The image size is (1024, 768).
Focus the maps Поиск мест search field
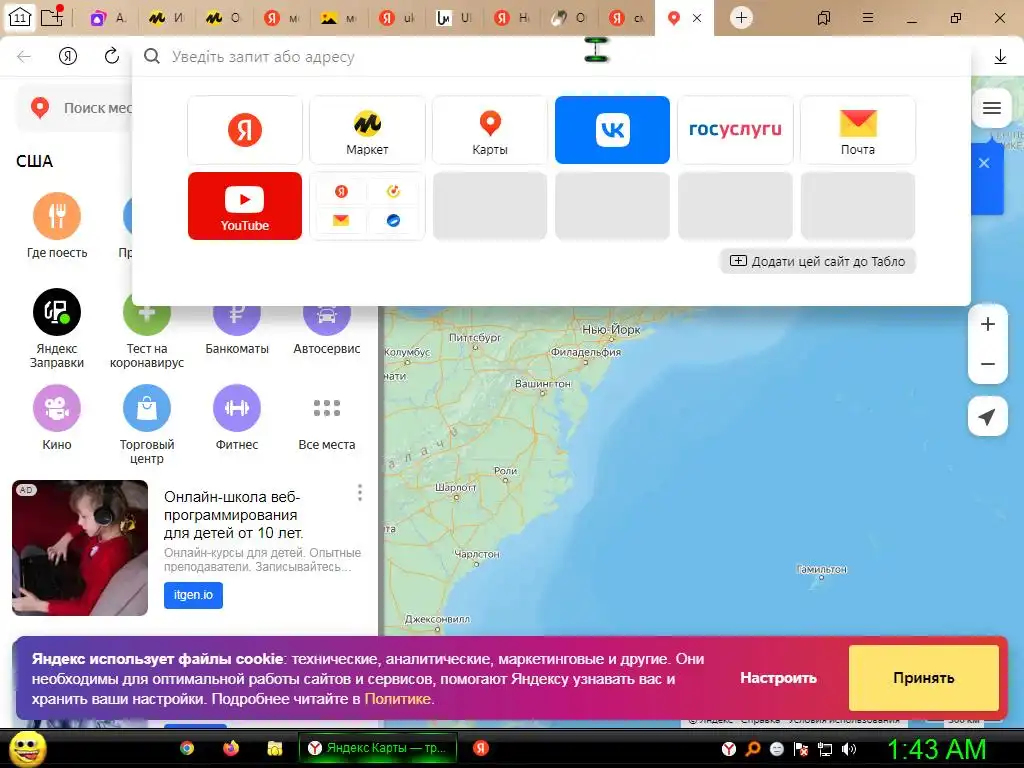(x=97, y=108)
